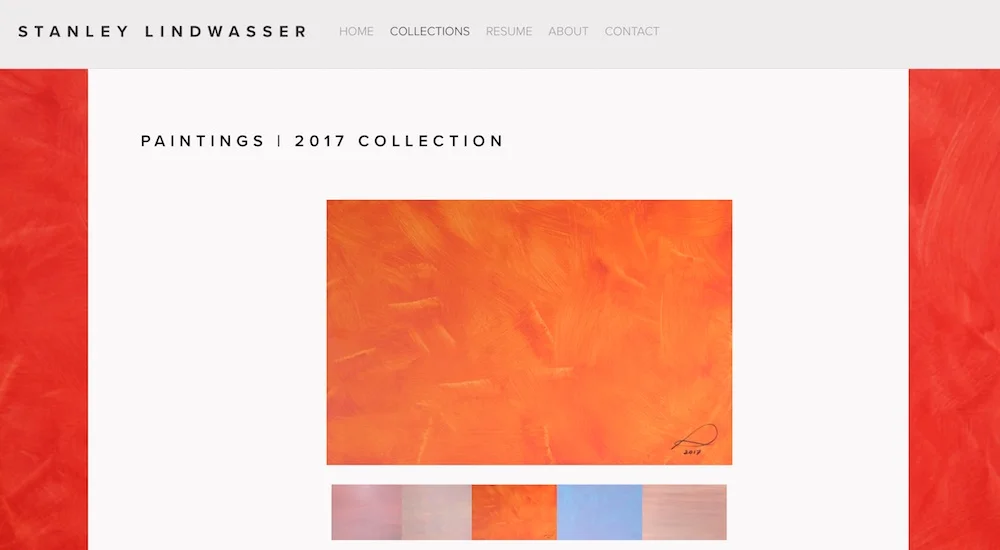The width and height of the screenshot is (1000, 550).
Task: Click the right red painted background strip
Action: (x=954, y=309)
